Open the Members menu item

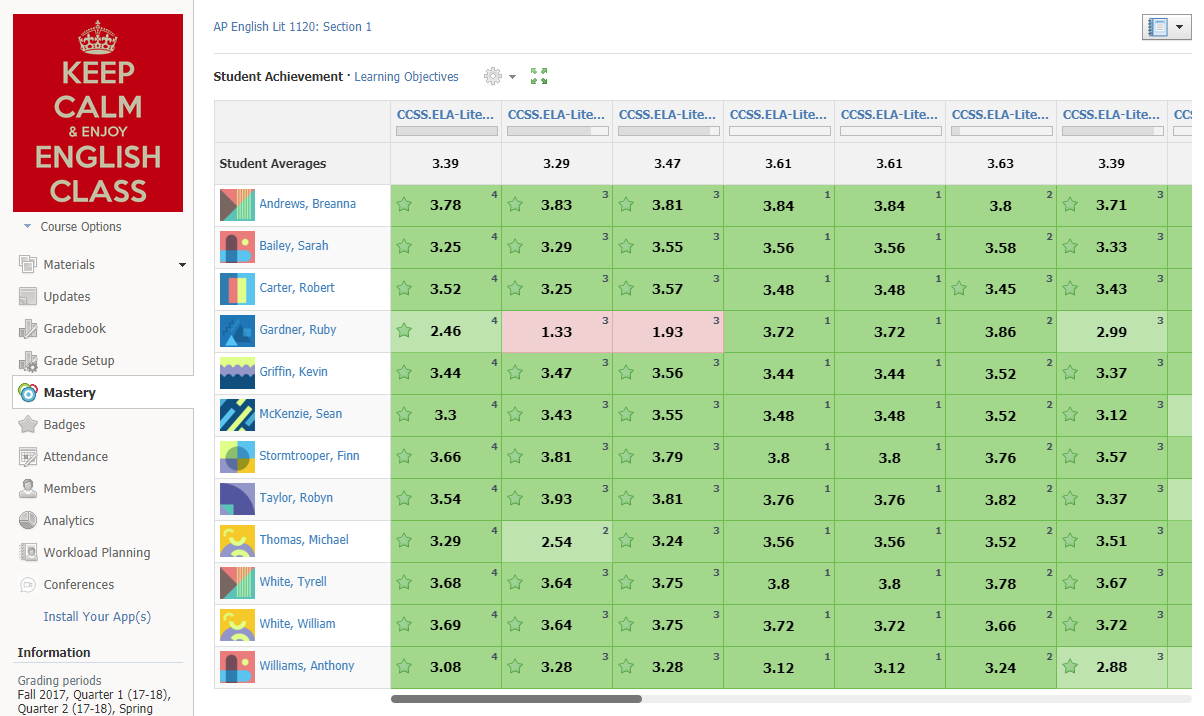(69, 489)
